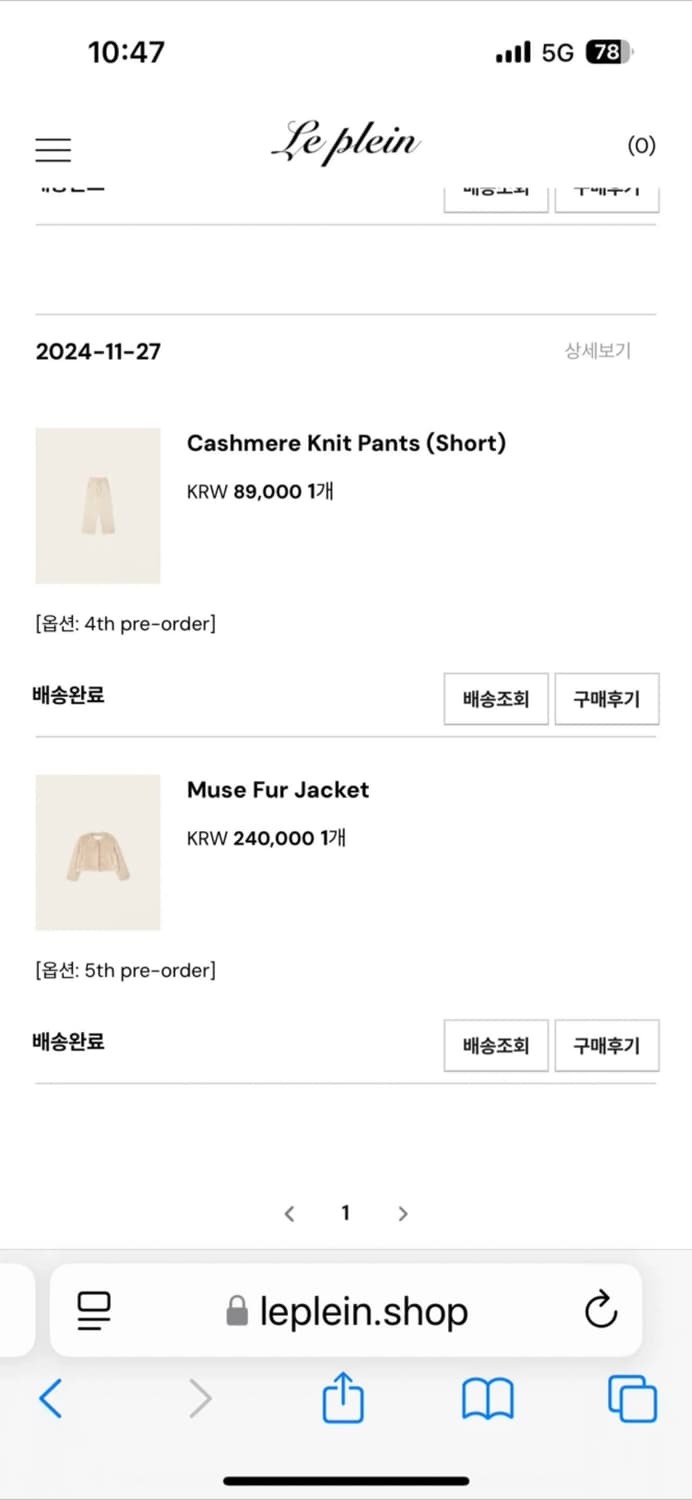692x1500 pixels.
Task: View the Cashmere Knit Pants thumbnail
Action: pyautogui.click(x=97, y=505)
